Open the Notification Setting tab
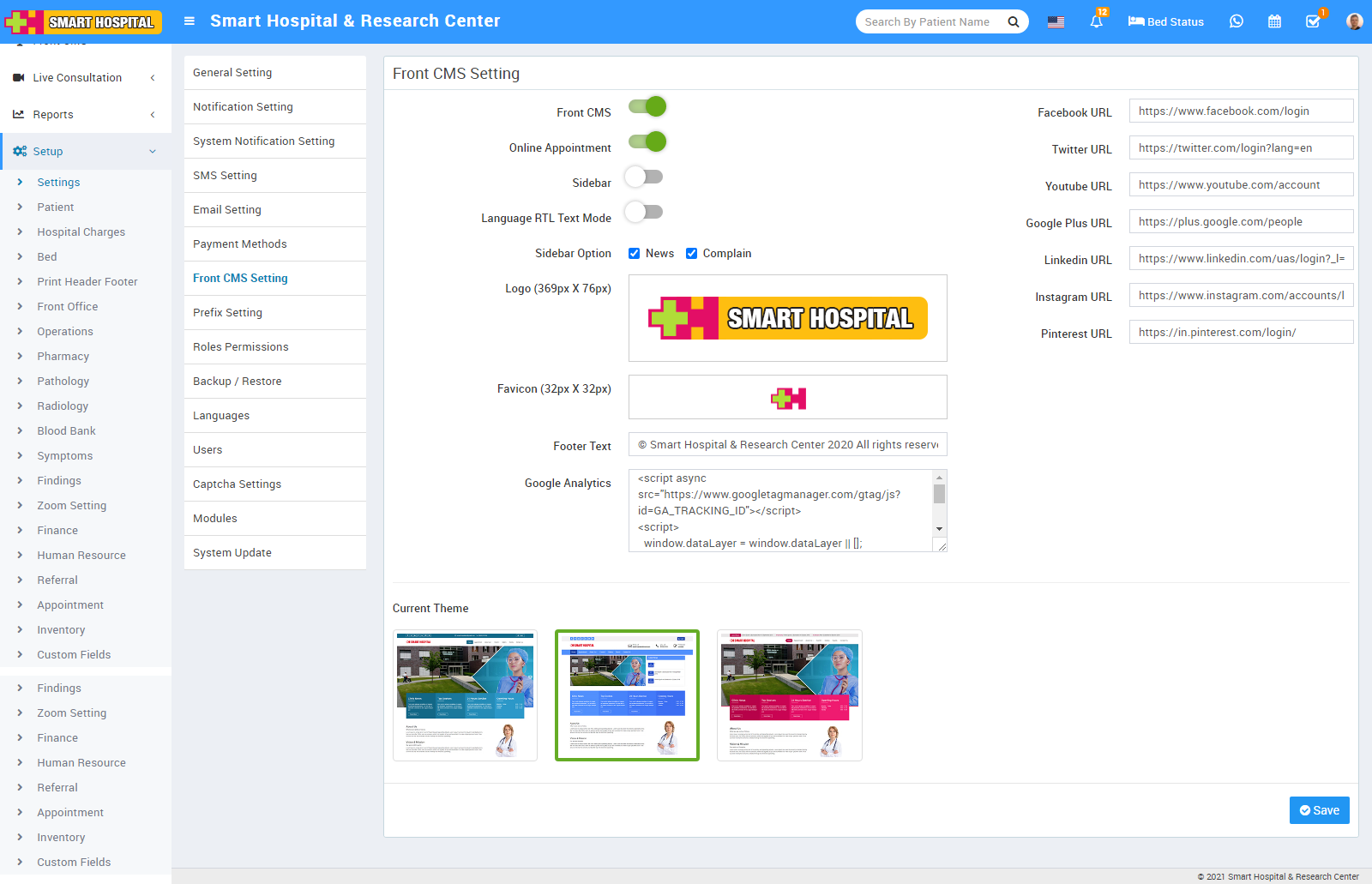The width and height of the screenshot is (1372, 884). pyautogui.click(x=275, y=107)
